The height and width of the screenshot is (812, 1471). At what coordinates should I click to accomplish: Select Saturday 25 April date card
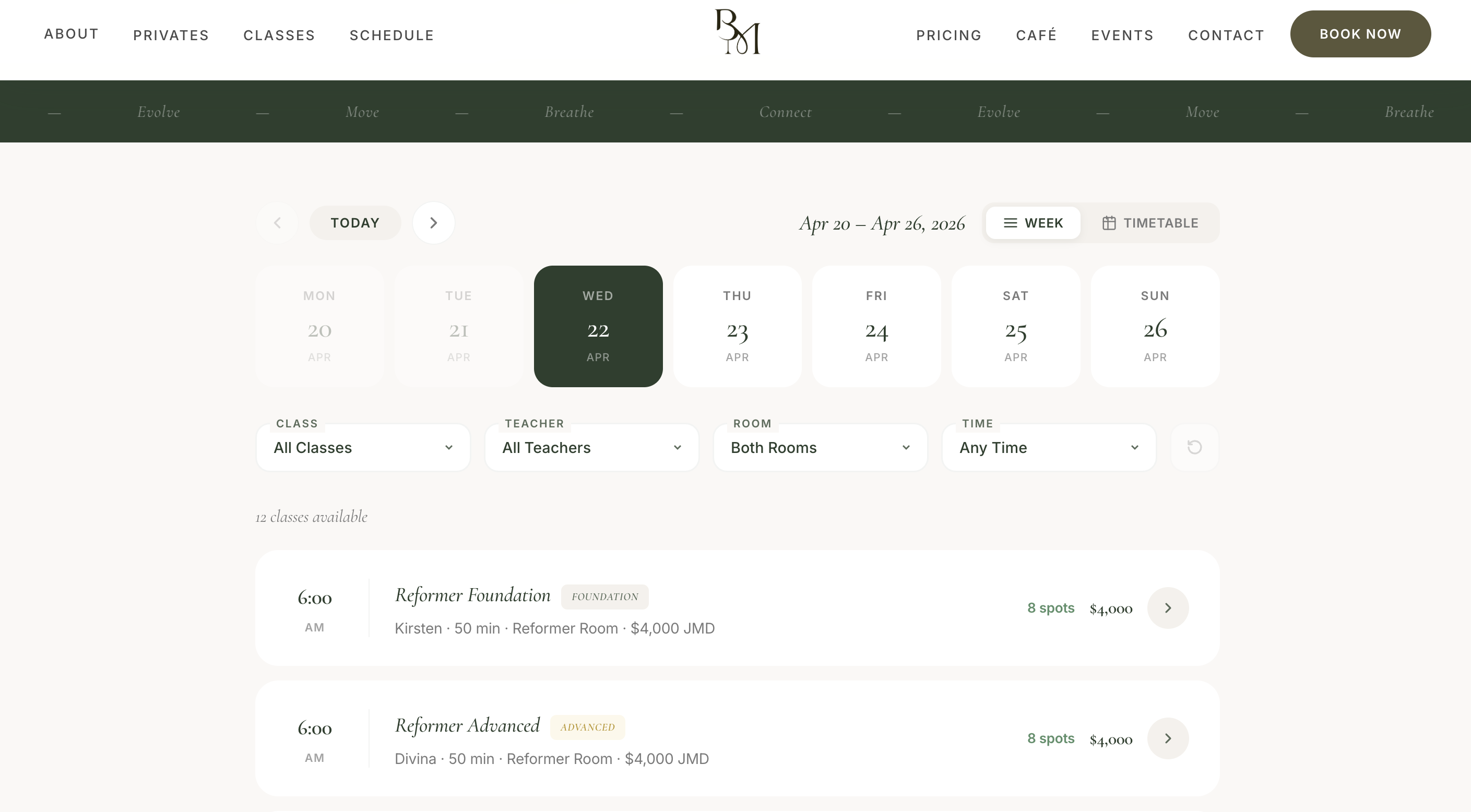(1015, 326)
